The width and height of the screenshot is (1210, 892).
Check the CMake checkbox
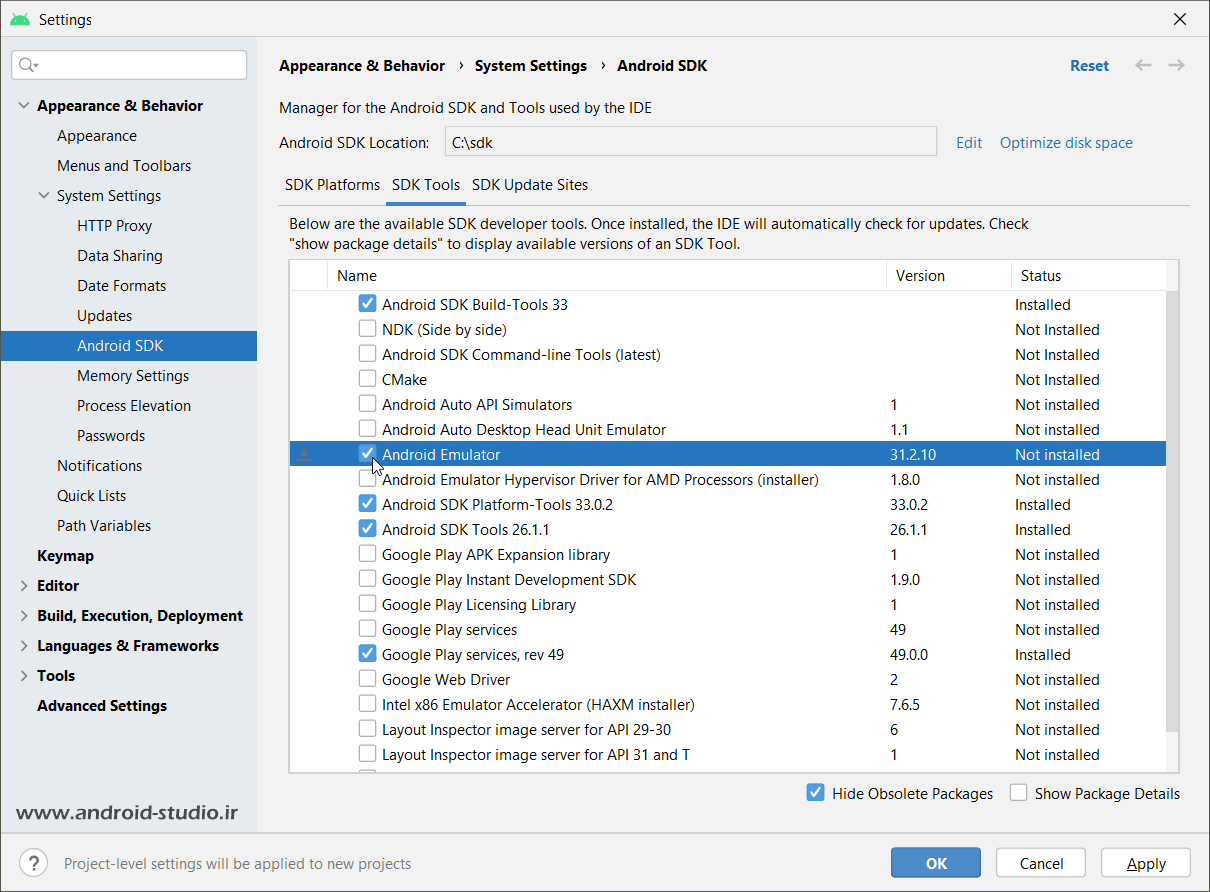[367, 379]
